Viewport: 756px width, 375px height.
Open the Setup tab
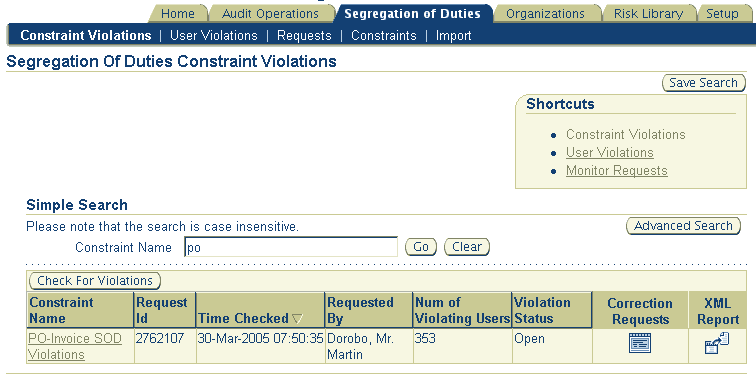[x=722, y=14]
